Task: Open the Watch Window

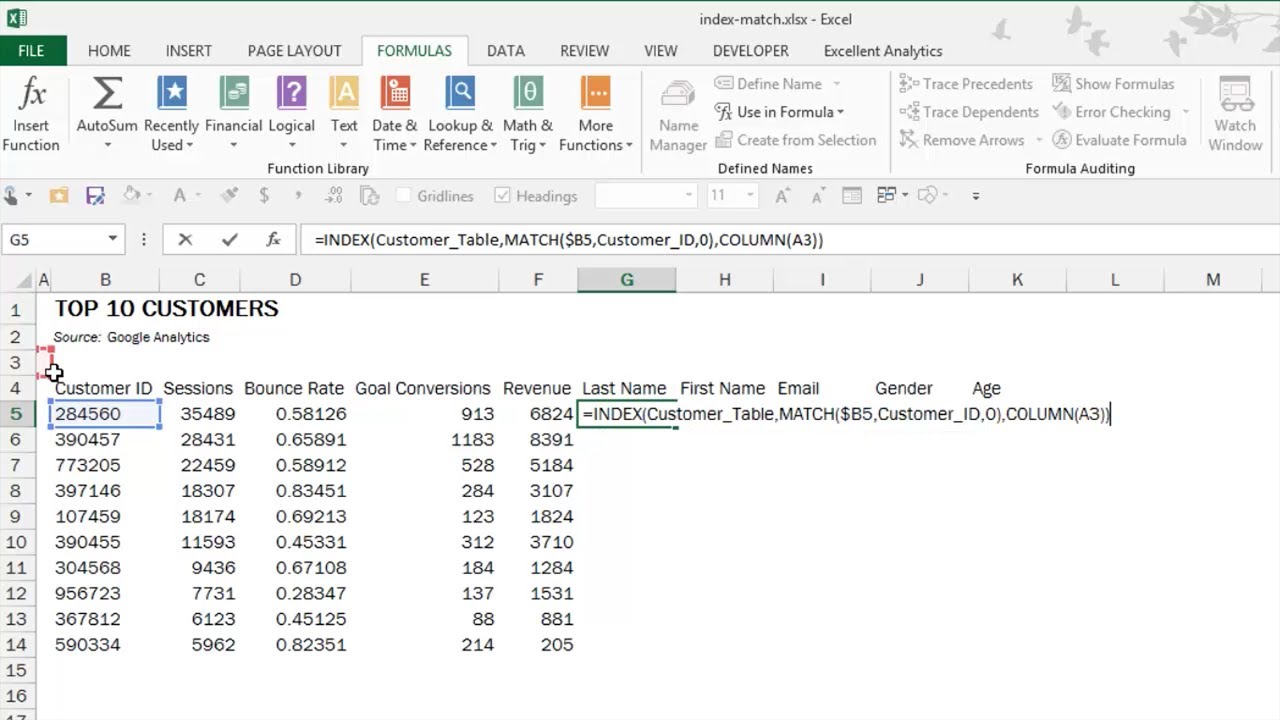Action: [1235, 116]
